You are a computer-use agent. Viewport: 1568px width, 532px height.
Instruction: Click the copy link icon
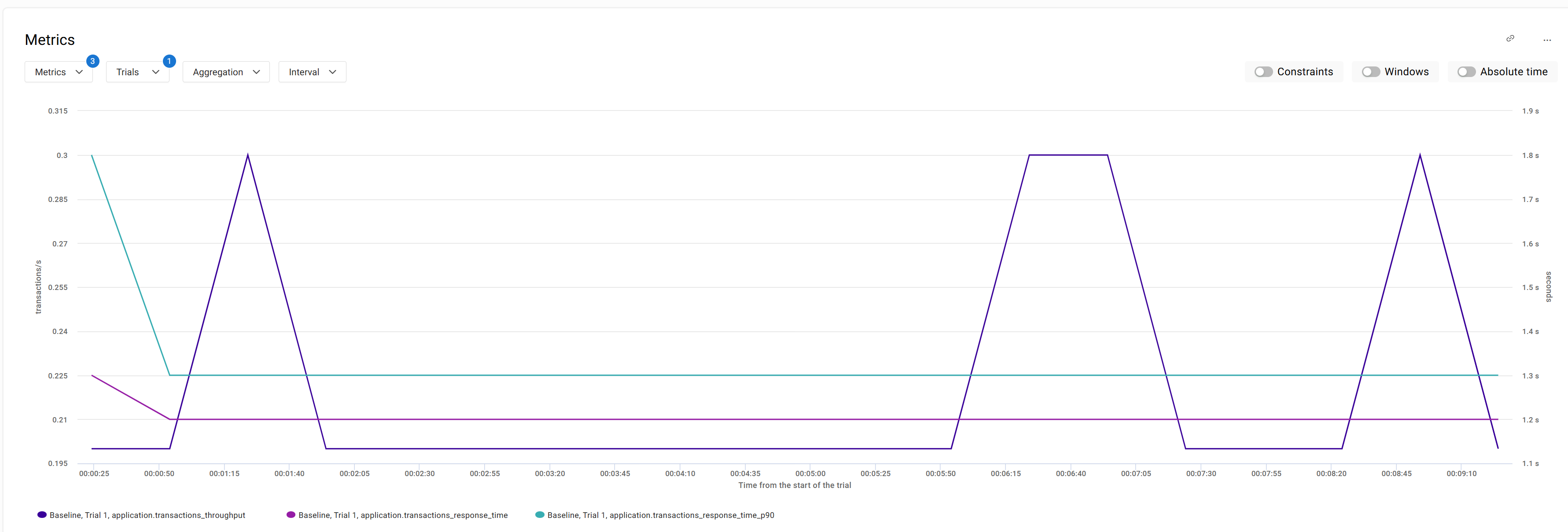1510,38
